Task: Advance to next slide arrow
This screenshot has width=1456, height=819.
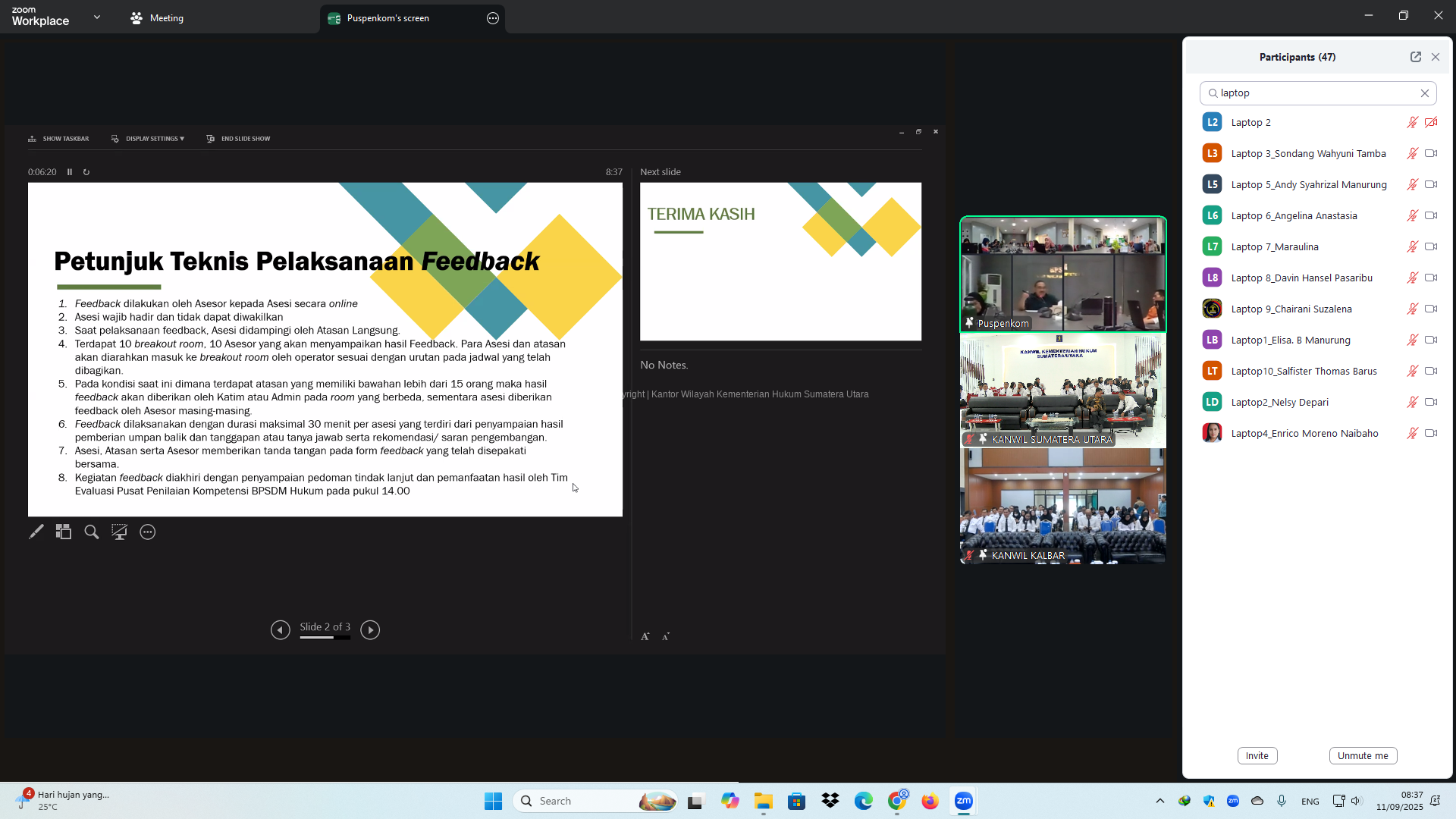Action: (x=370, y=630)
